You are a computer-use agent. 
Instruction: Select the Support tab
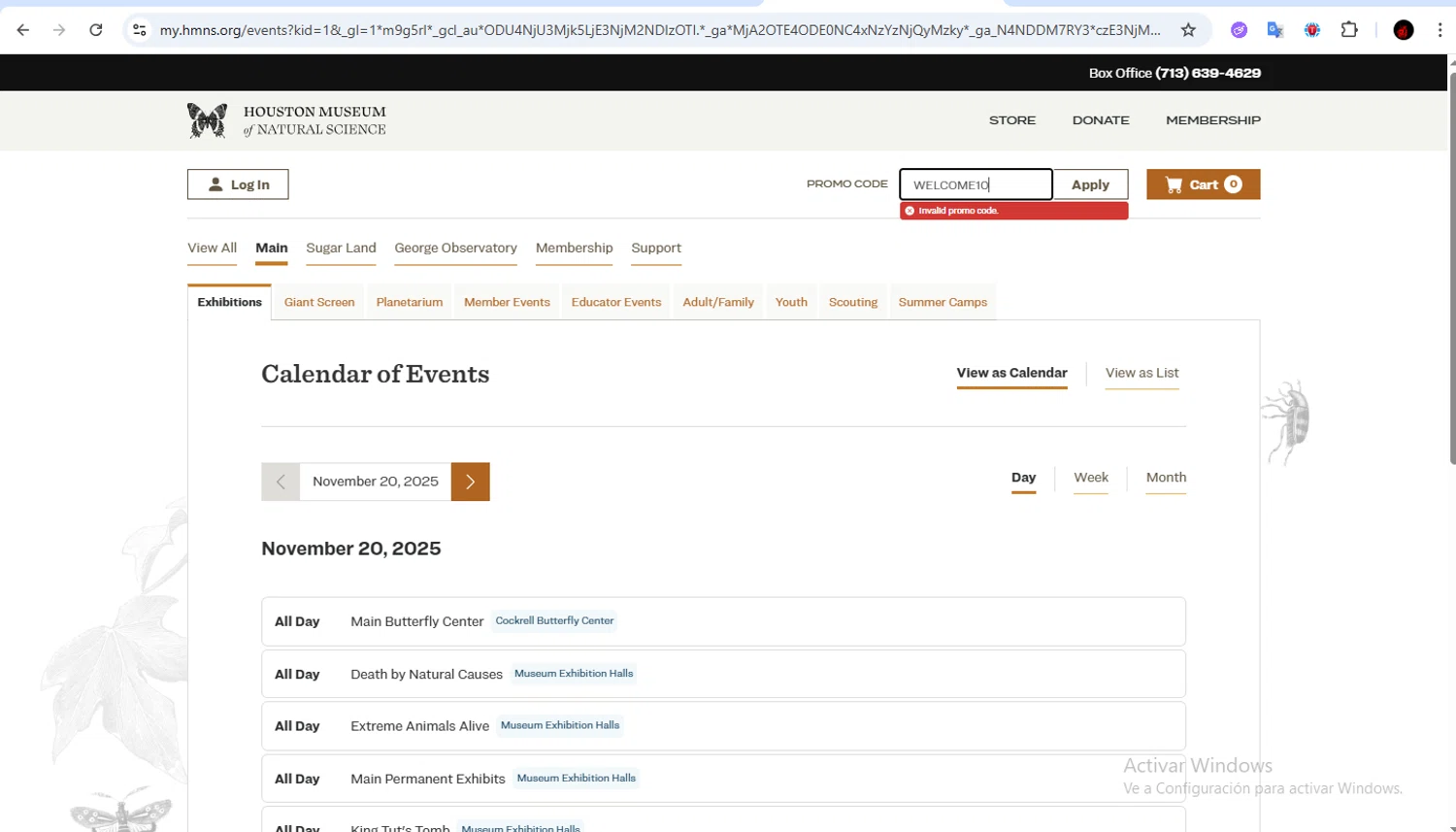[656, 249]
